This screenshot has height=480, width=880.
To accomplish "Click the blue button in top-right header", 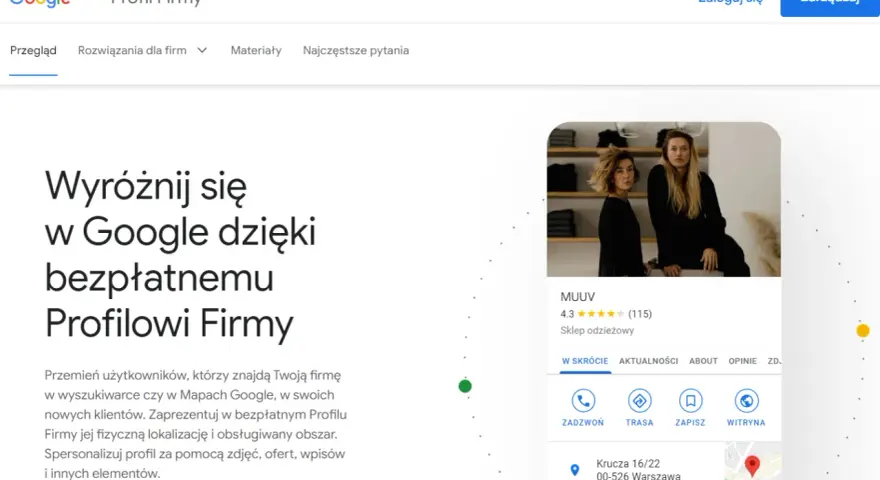I will (x=829, y=6).
